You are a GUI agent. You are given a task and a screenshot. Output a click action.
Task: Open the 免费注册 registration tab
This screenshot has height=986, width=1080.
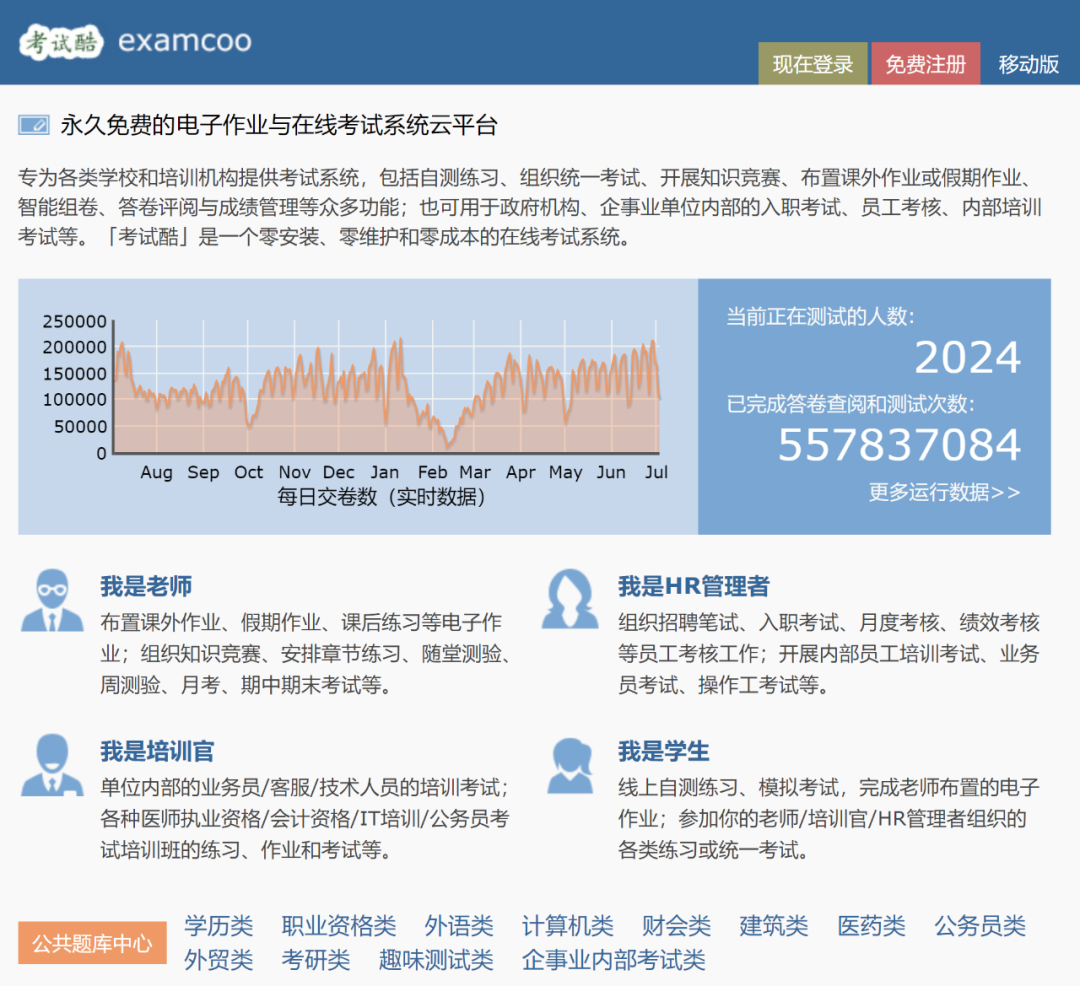(925, 64)
